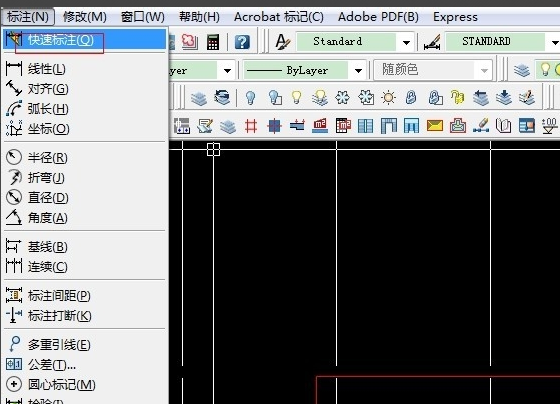This screenshot has height=404, width=560.
Task: Choose 标注间距(P) menu item
Action: [x=85, y=295]
